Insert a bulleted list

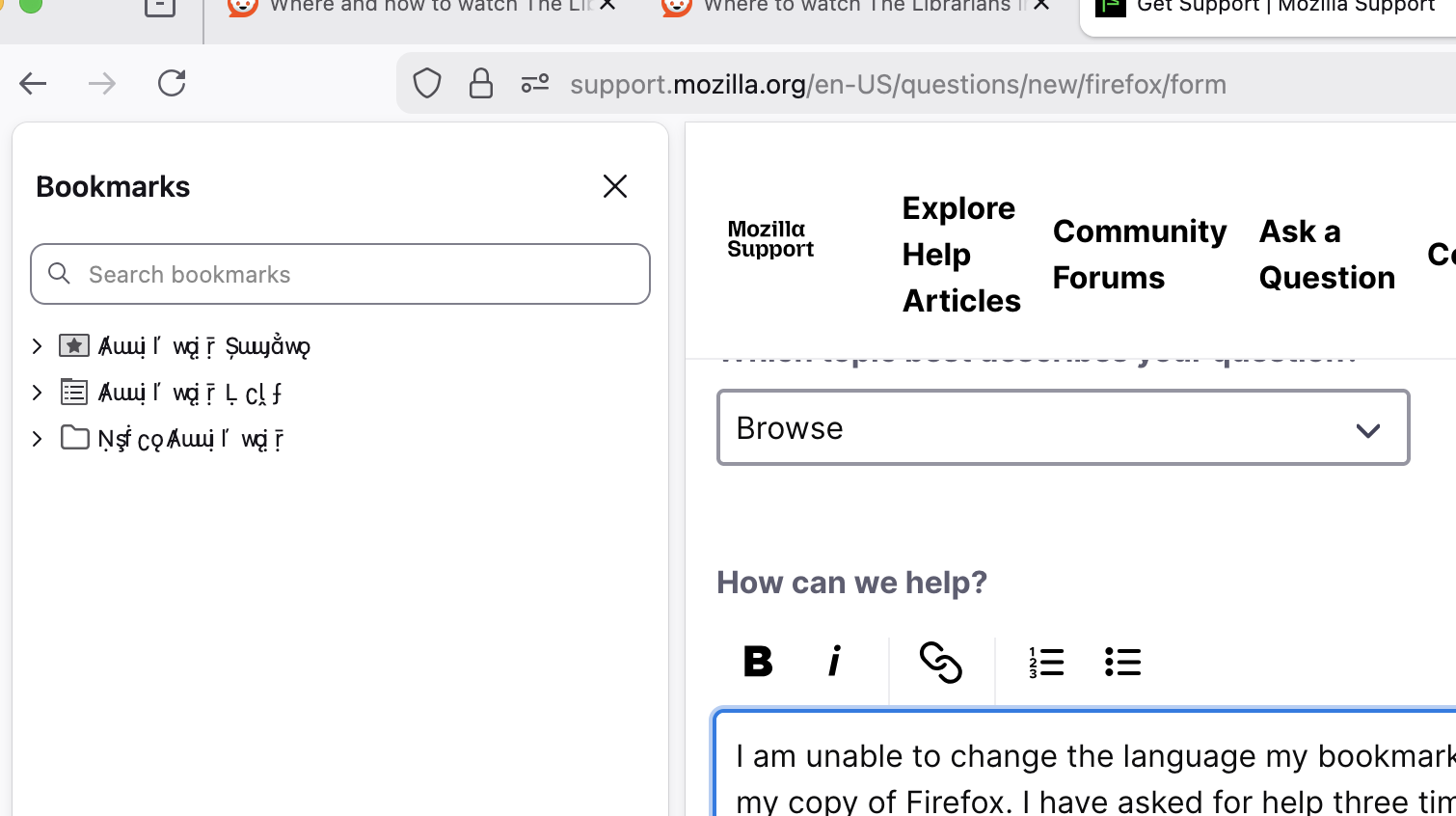click(1122, 663)
